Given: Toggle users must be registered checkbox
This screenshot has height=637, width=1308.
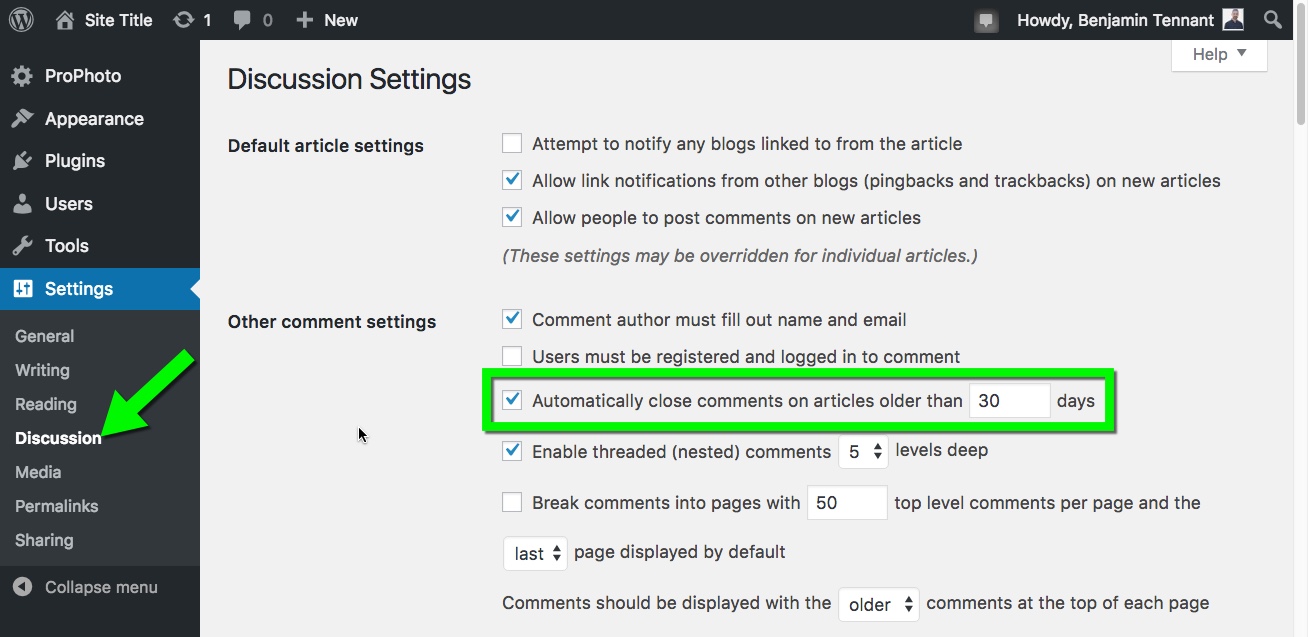Looking at the screenshot, I should pos(512,356).
